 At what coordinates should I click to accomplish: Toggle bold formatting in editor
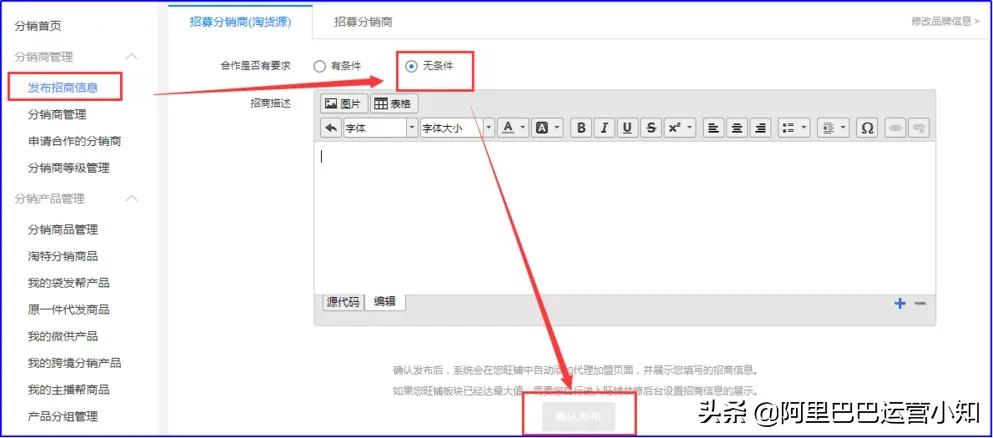click(x=580, y=128)
